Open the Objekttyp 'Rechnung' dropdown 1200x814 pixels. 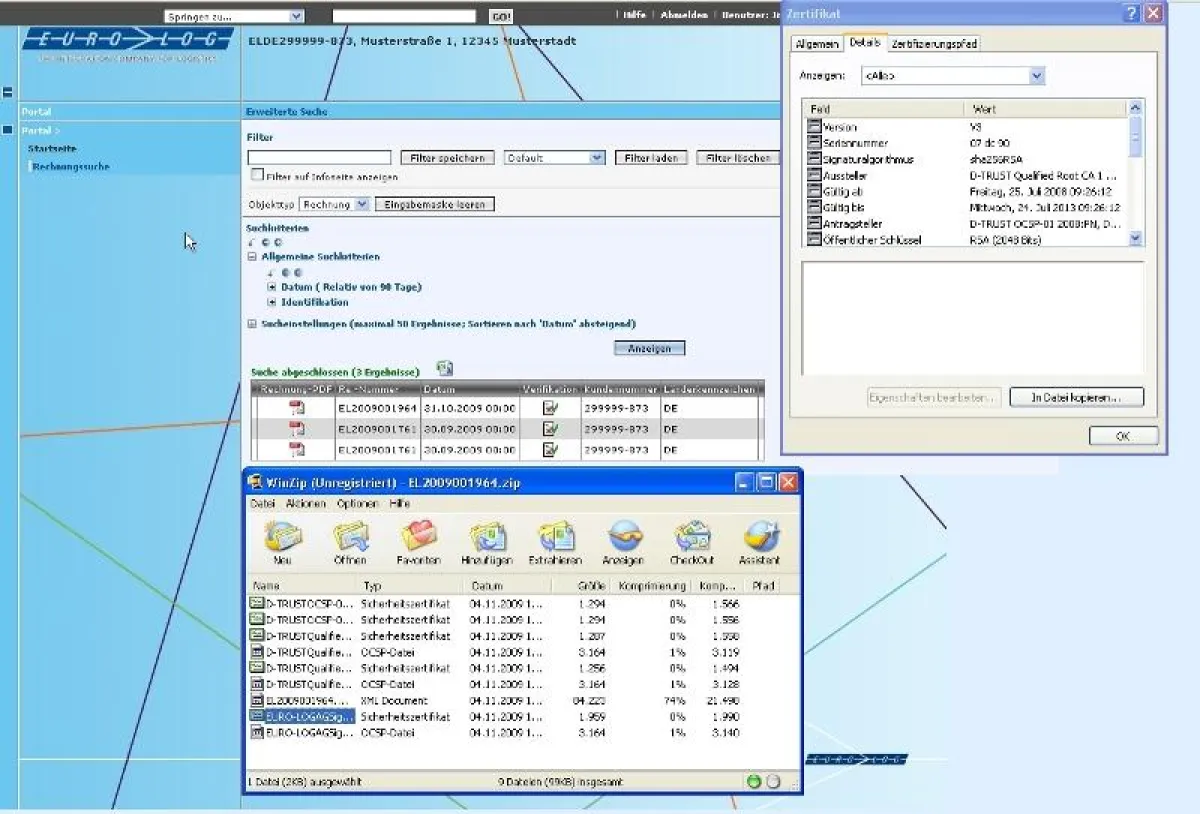361,204
